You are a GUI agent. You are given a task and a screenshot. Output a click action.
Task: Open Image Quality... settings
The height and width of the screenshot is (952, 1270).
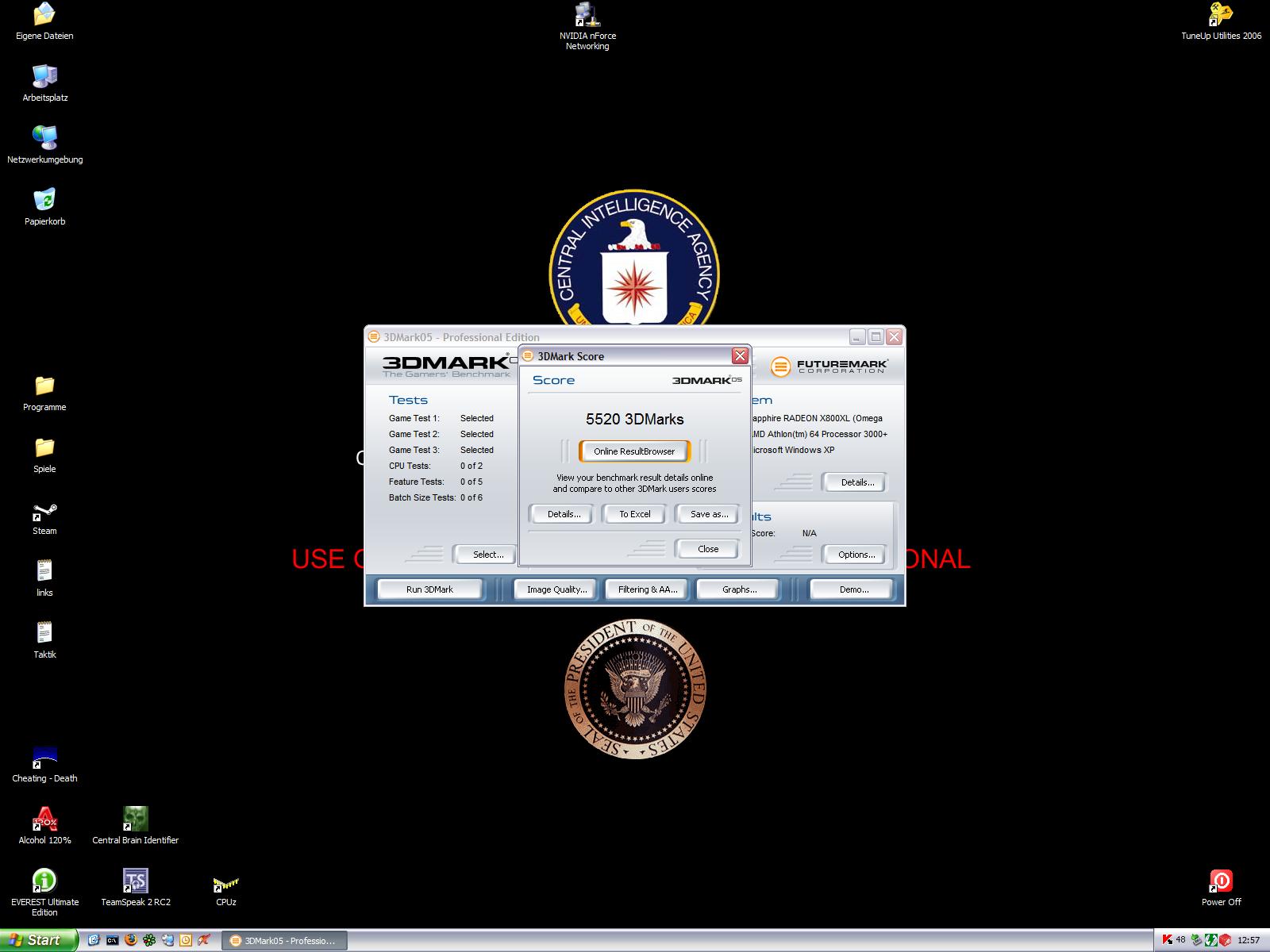tap(556, 589)
